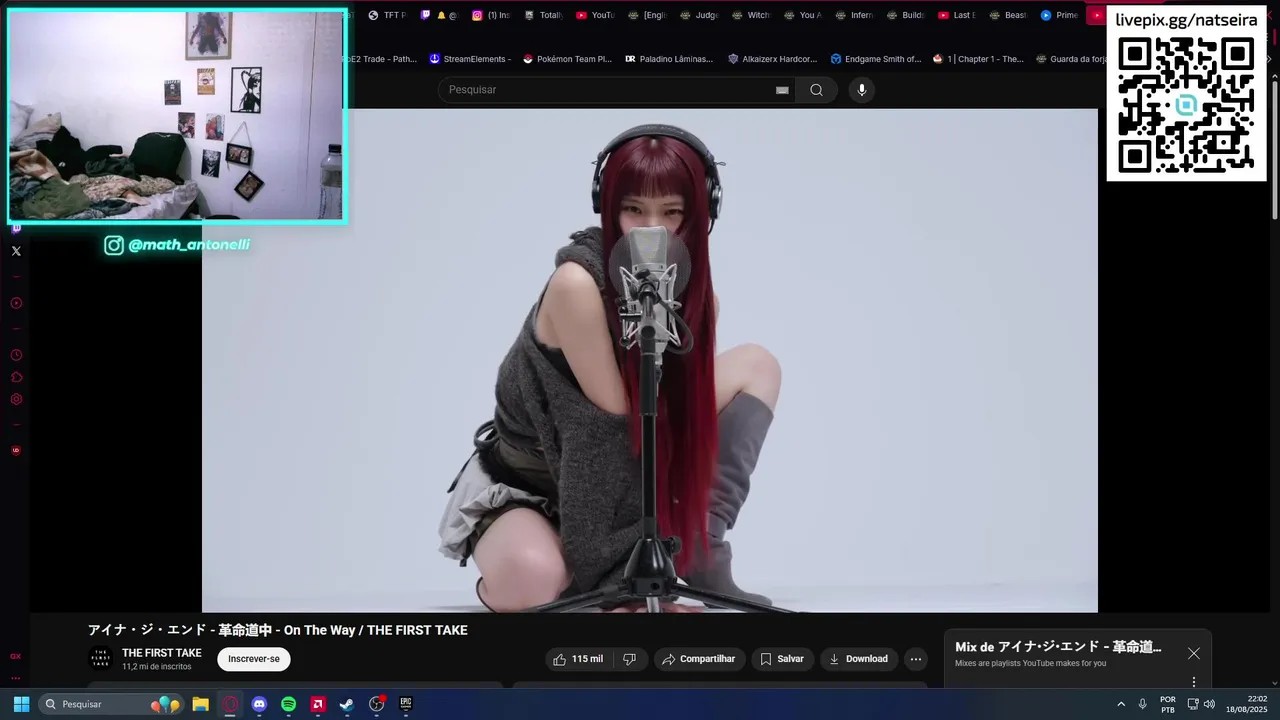Open Steam from the taskbar
1280x720 pixels.
pyautogui.click(x=347, y=704)
